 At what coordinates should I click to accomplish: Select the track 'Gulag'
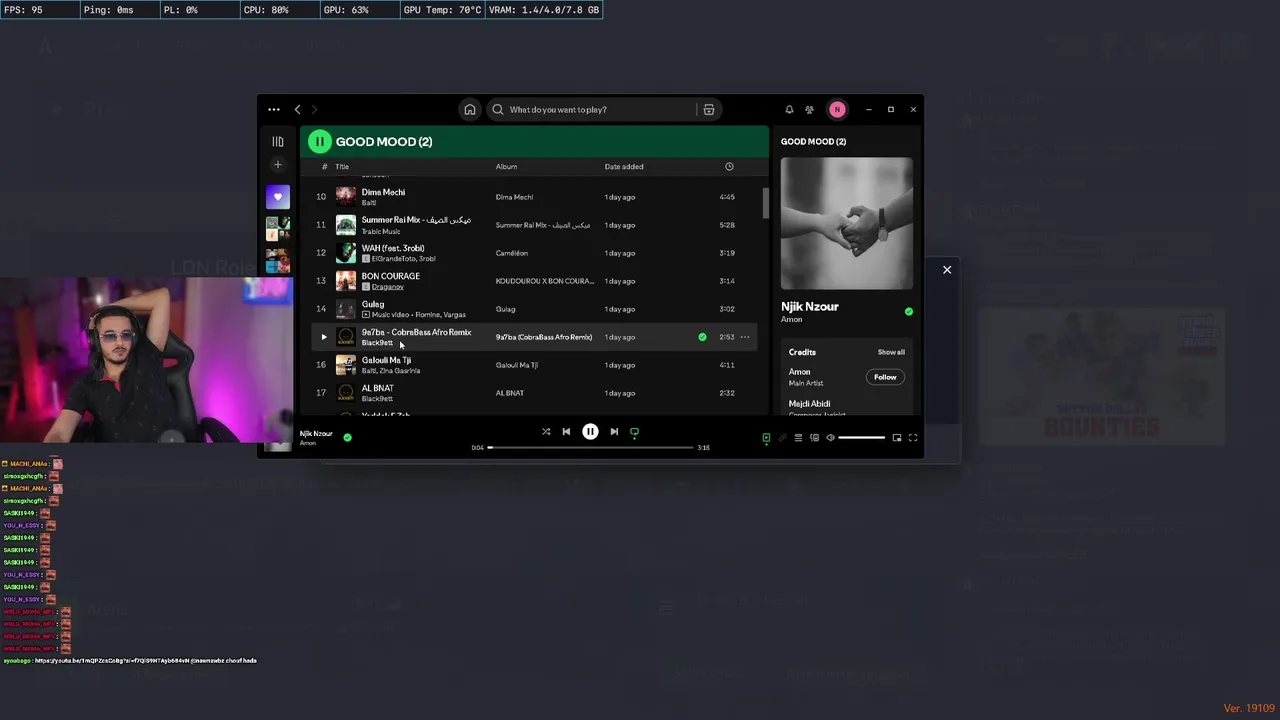(373, 304)
